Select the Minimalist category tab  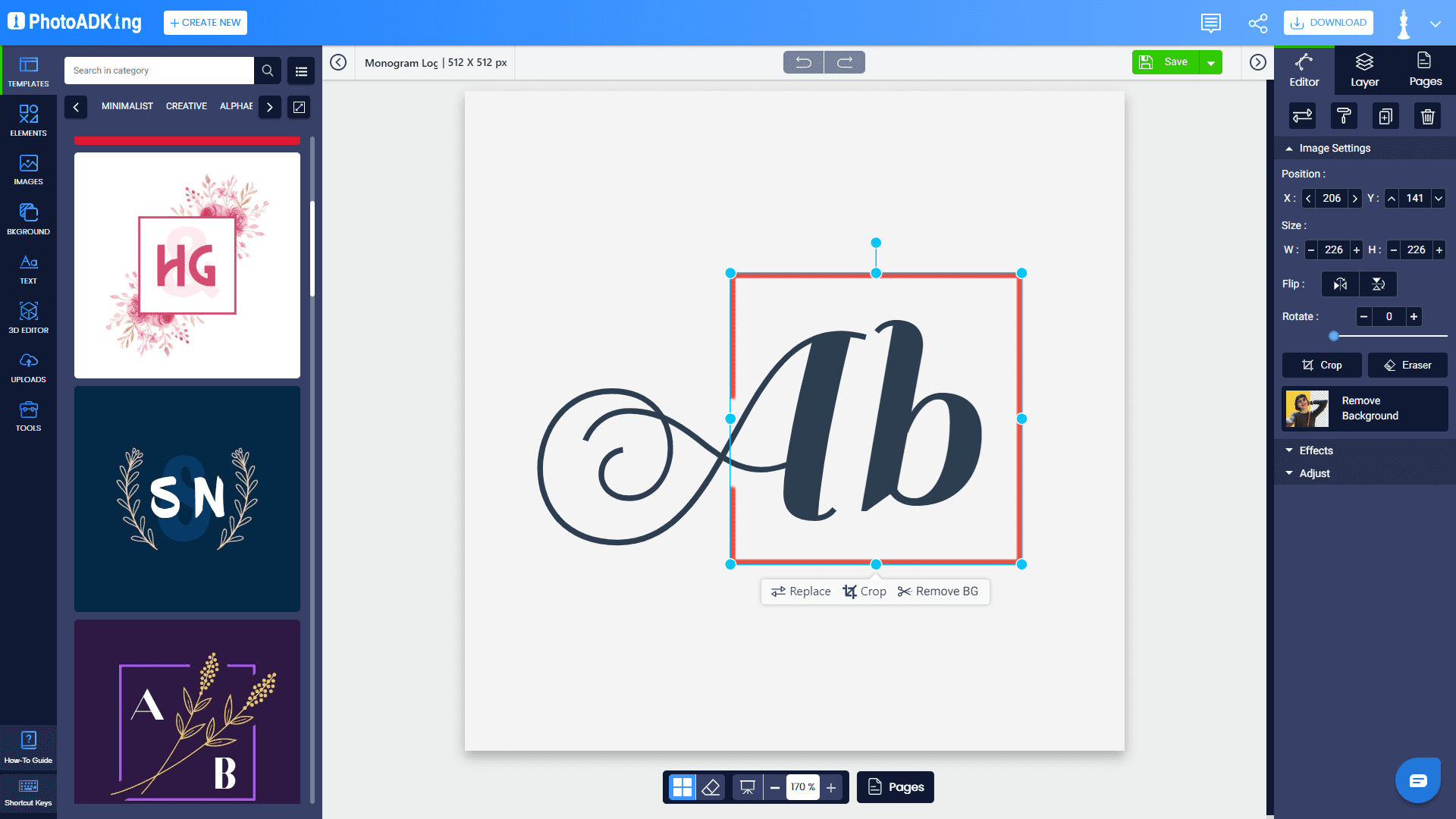pyautogui.click(x=127, y=106)
